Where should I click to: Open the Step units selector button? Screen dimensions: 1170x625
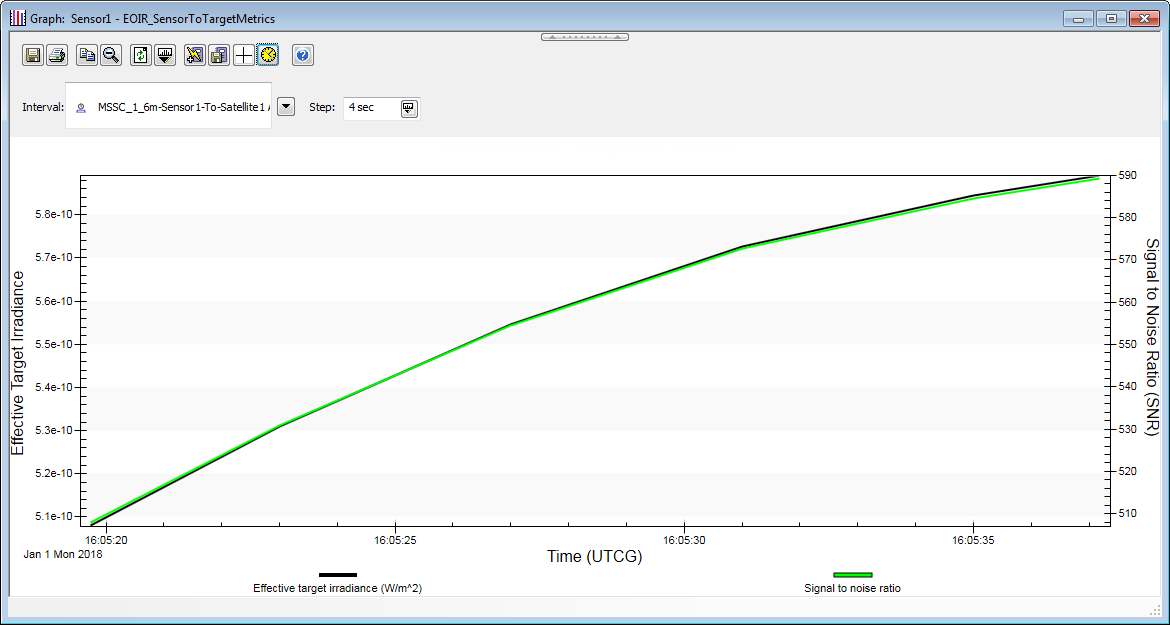[x=409, y=108]
